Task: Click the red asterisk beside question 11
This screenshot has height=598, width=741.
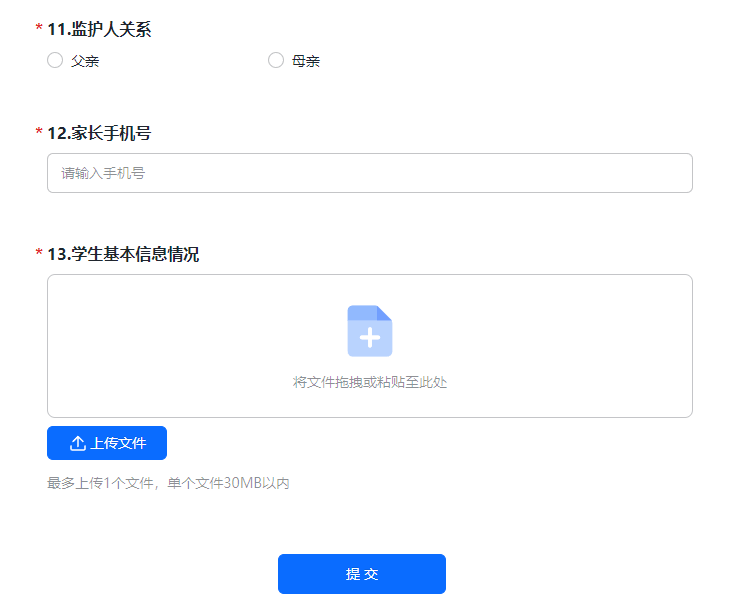Action: [39, 30]
